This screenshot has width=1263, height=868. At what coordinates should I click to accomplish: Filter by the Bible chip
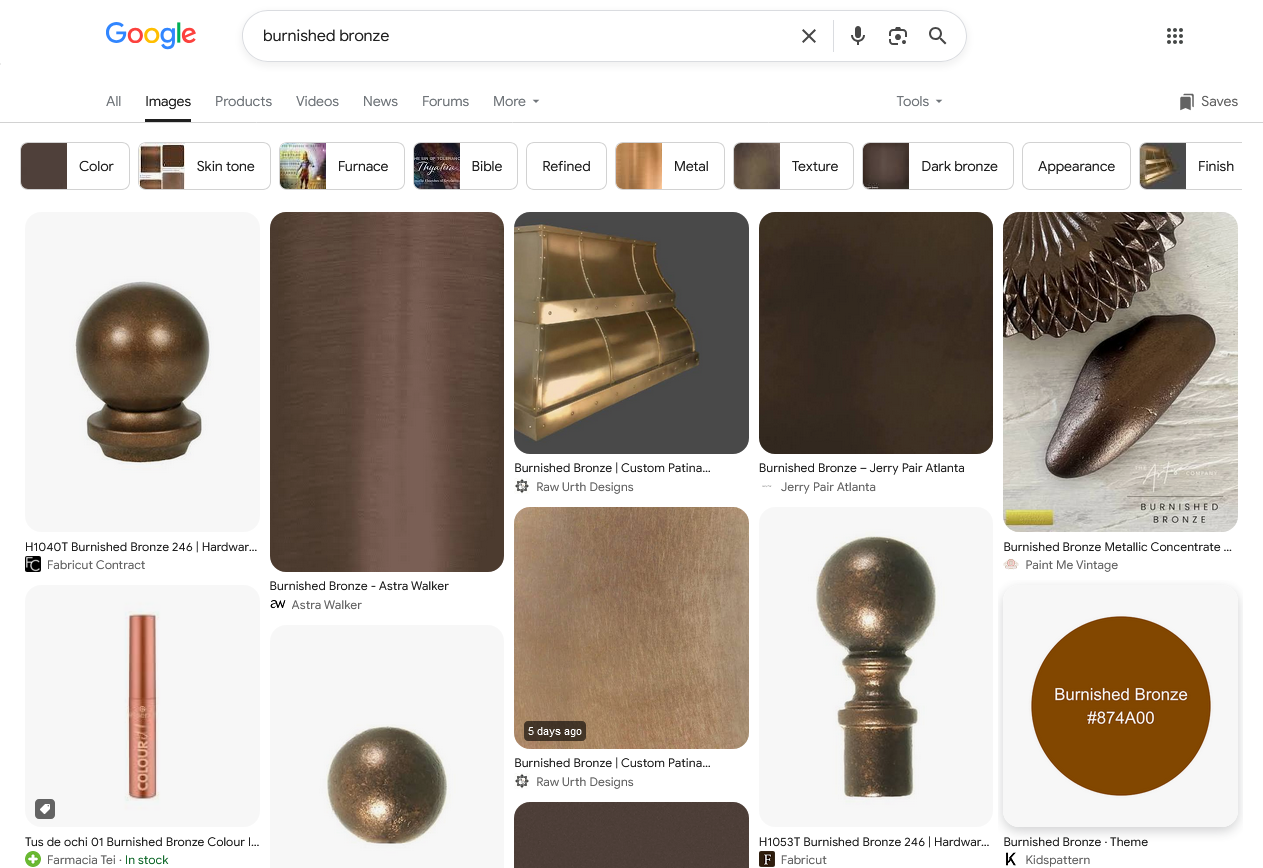click(x=465, y=166)
